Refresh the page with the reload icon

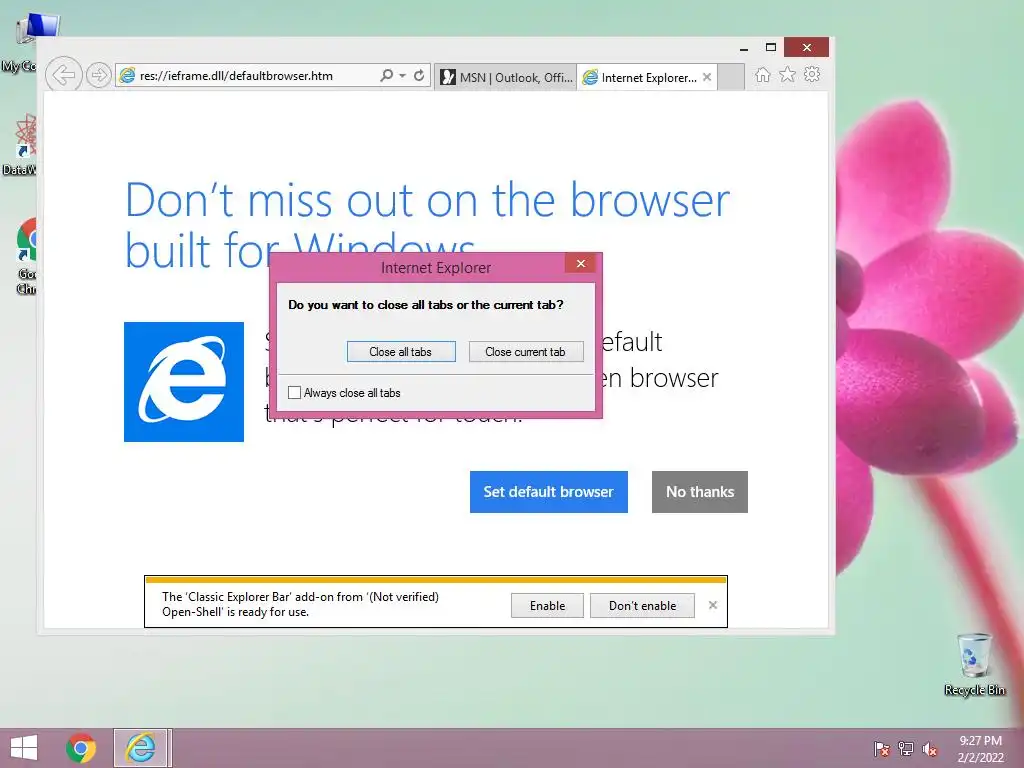(x=419, y=75)
